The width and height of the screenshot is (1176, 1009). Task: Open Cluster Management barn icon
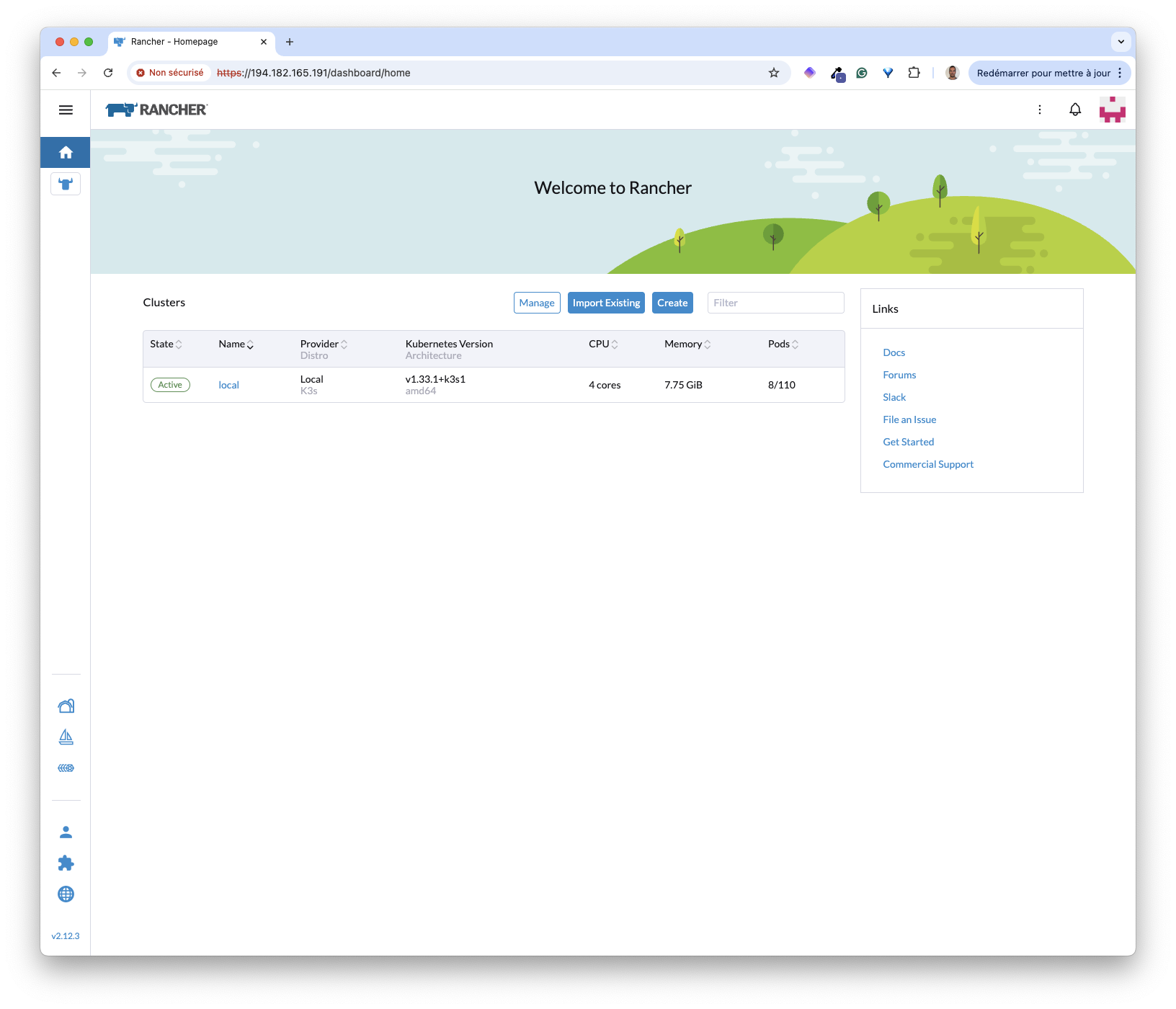tap(66, 706)
